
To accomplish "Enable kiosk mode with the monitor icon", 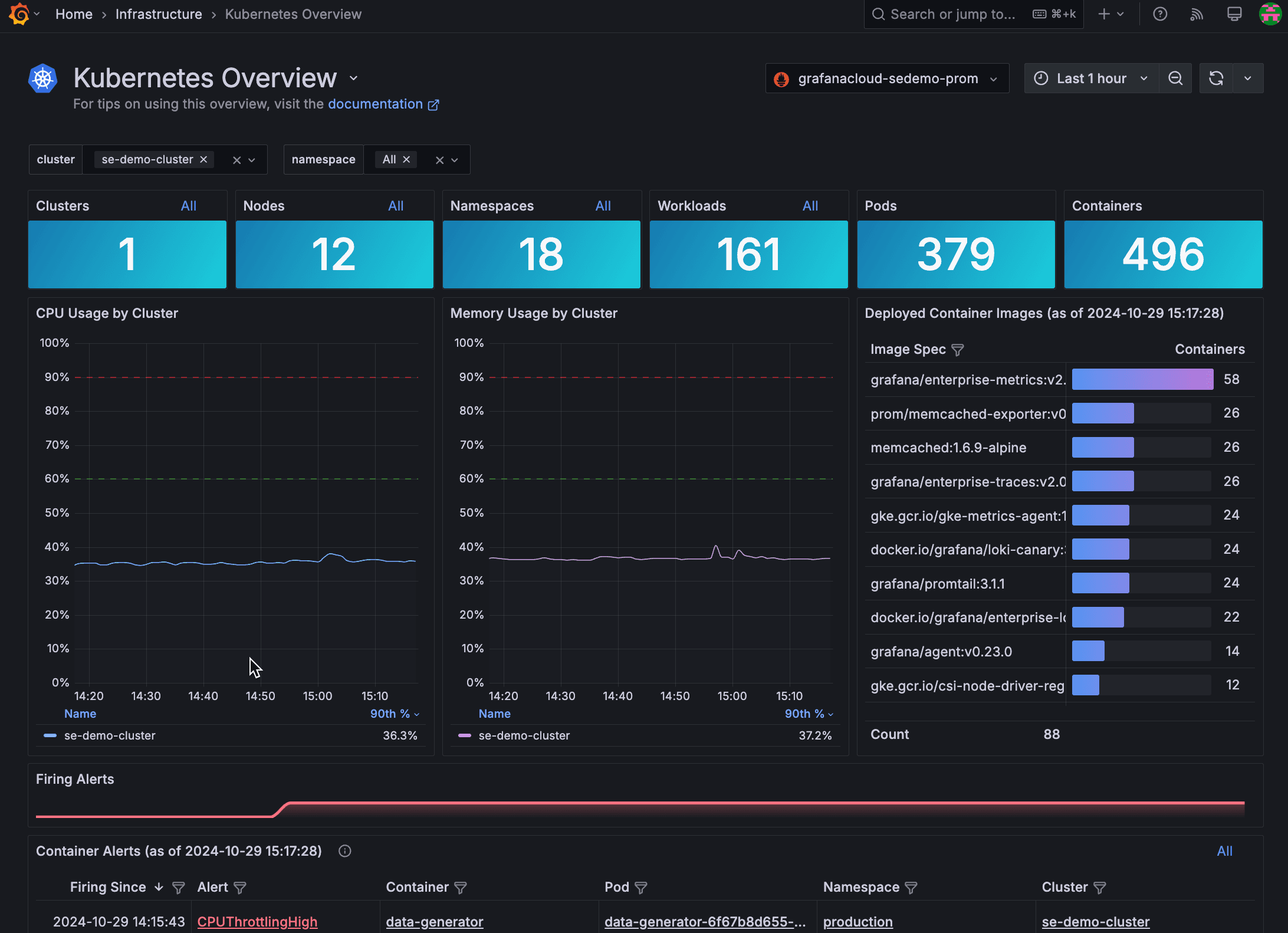I will click(1233, 14).
